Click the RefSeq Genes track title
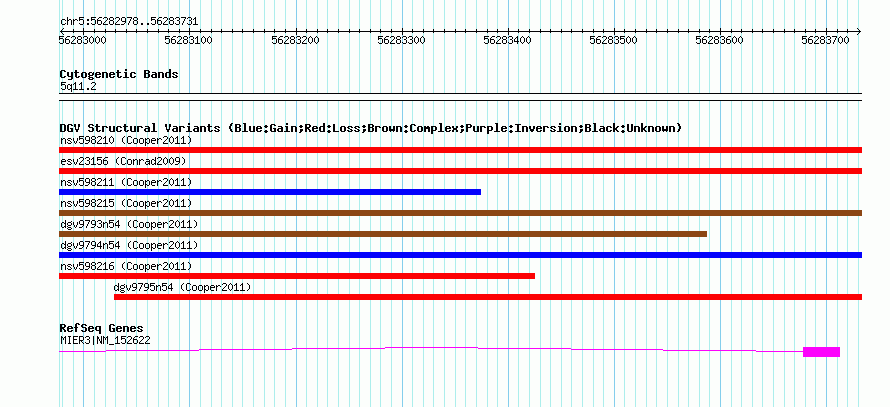890x407 pixels. point(101,328)
